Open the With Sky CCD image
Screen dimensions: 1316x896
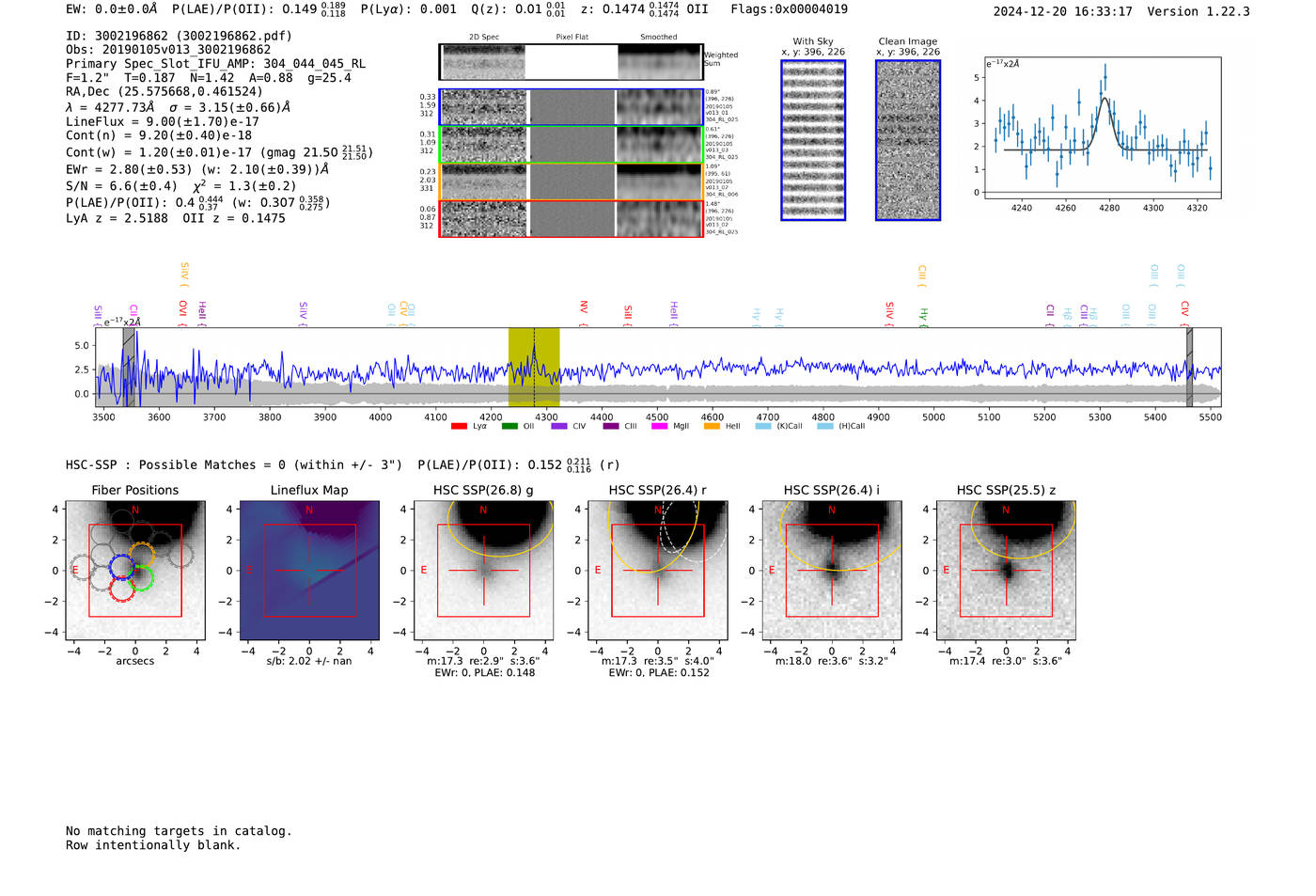click(813, 140)
